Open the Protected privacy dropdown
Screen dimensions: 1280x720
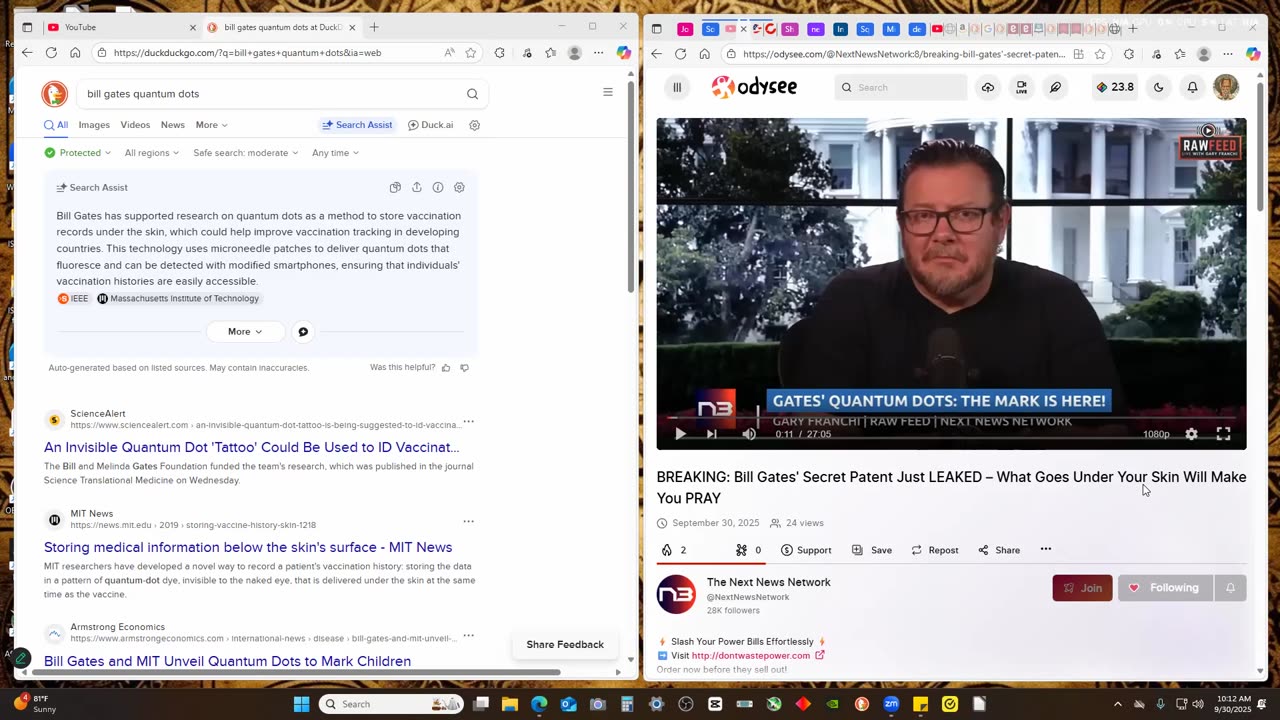(78, 153)
